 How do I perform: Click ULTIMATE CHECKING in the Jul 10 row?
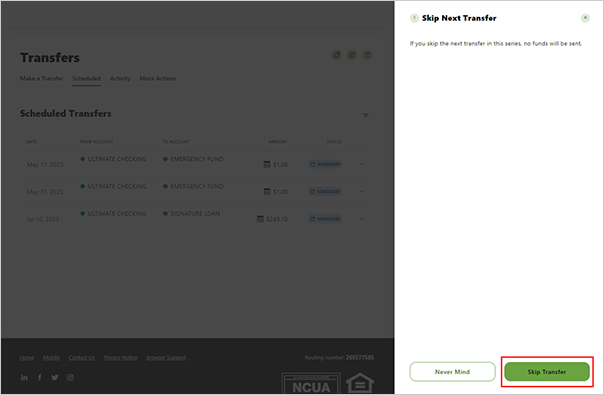(x=117, y=213)
